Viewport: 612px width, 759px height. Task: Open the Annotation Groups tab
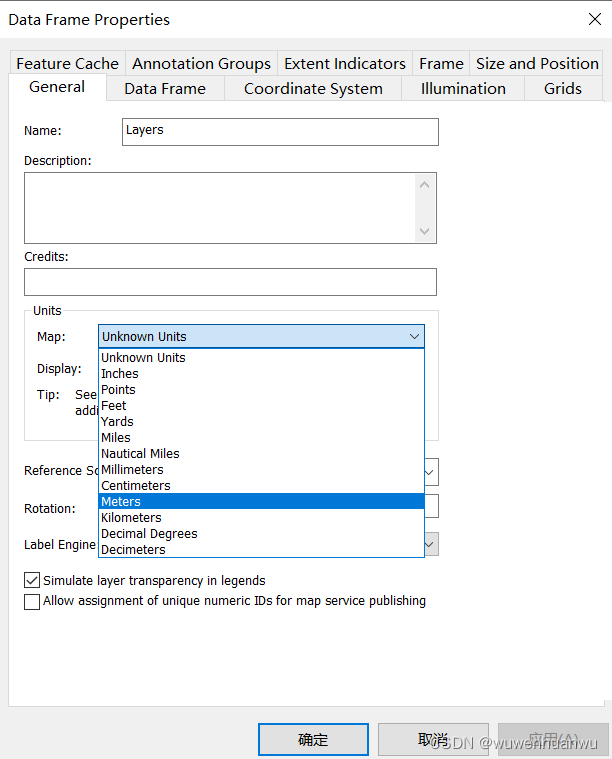coord(201,63)
